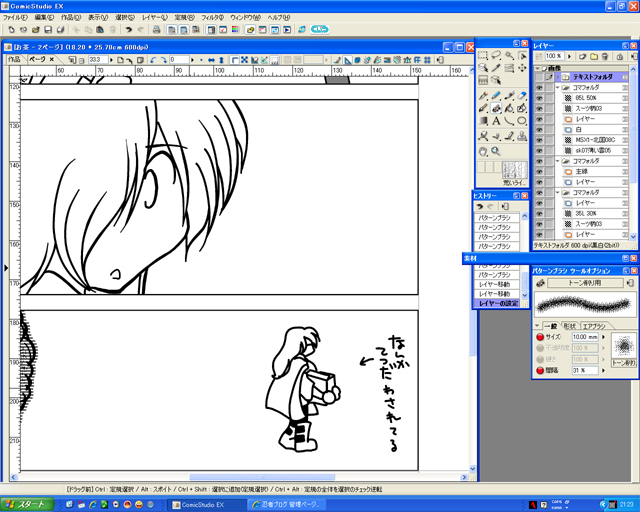Image resolution: width=640 pixels, height=512 pixels.
Task: Click the undo arrow in main toolbar
Action: (x=129, y=29)
